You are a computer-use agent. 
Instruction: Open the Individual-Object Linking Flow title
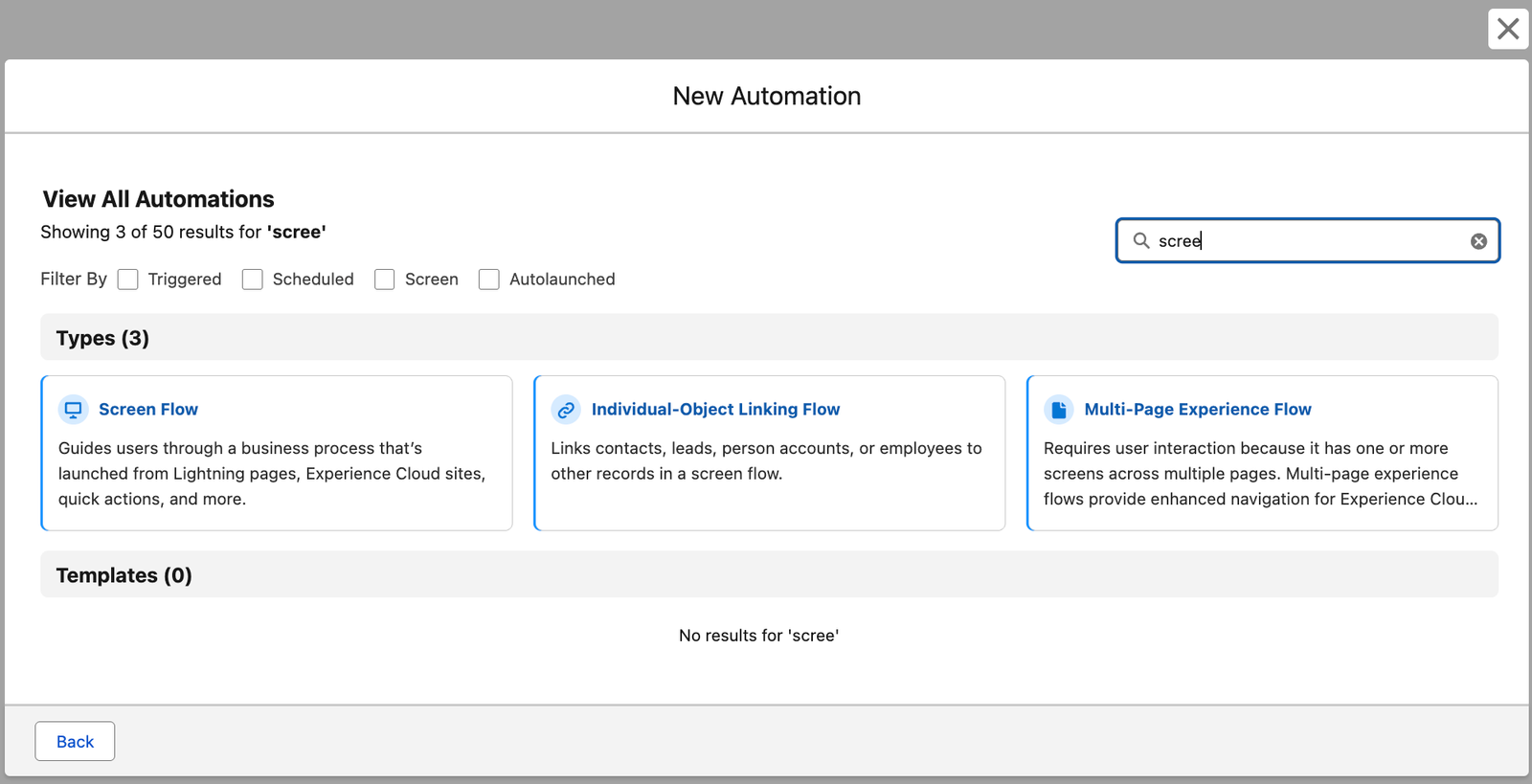point(715,410)
